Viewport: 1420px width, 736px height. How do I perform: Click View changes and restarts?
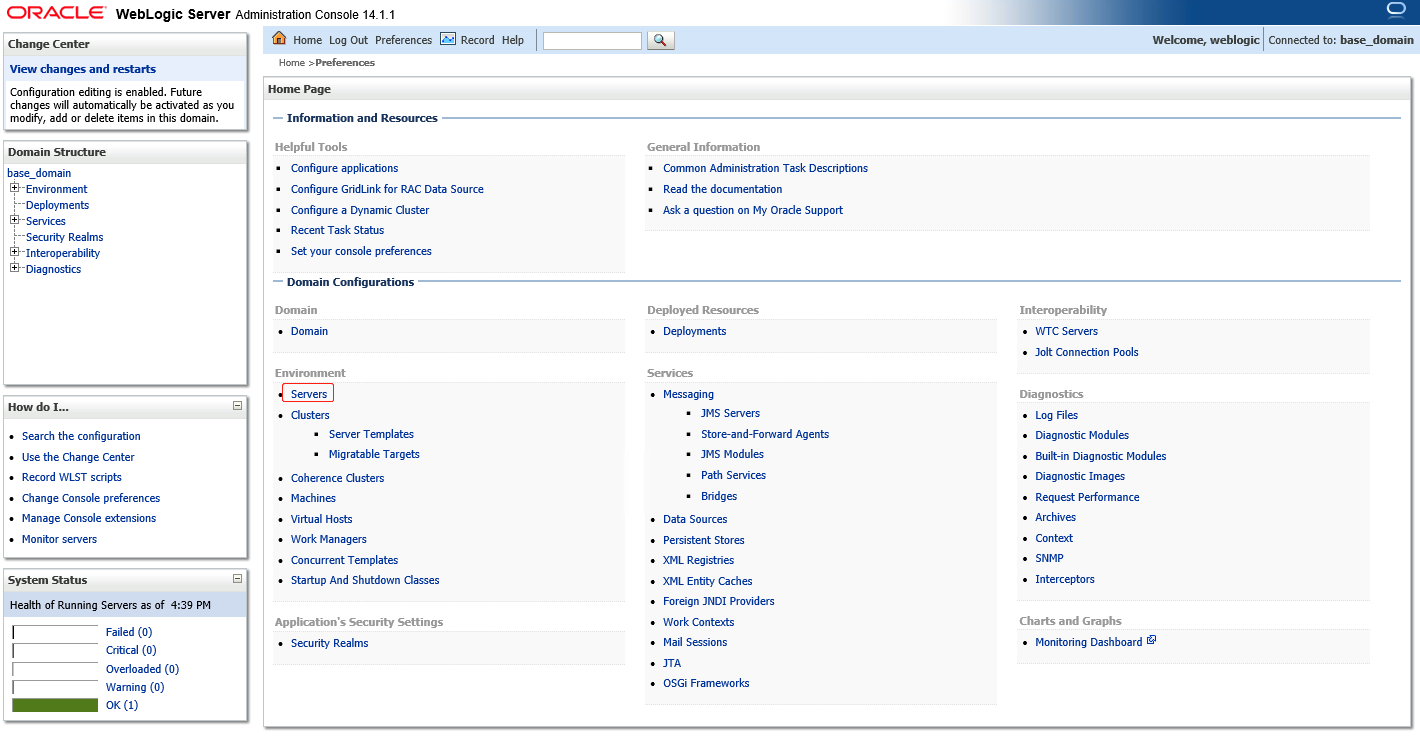(83, 69)
